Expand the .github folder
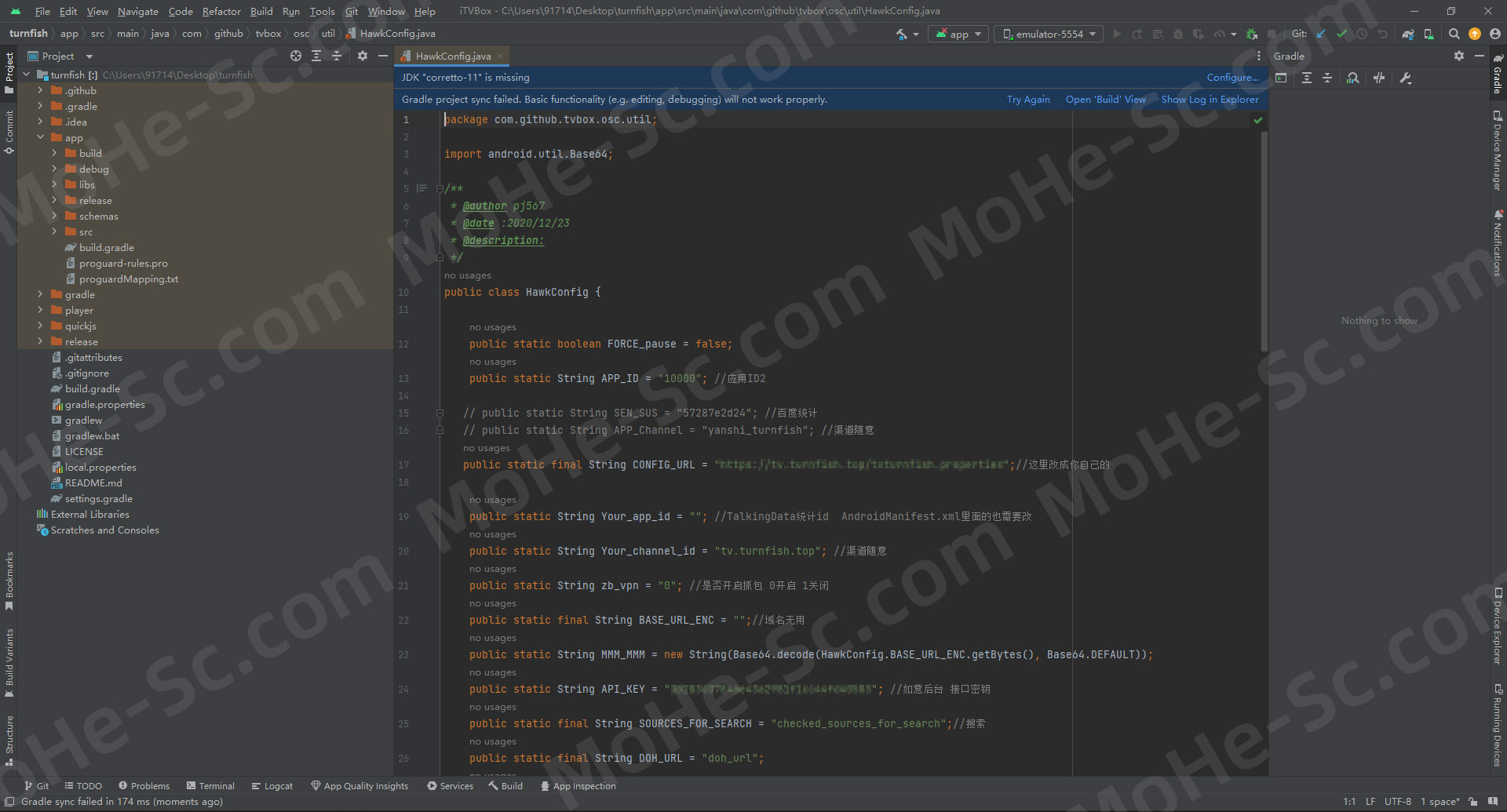The image size is (1507, 812). [41, 90]
